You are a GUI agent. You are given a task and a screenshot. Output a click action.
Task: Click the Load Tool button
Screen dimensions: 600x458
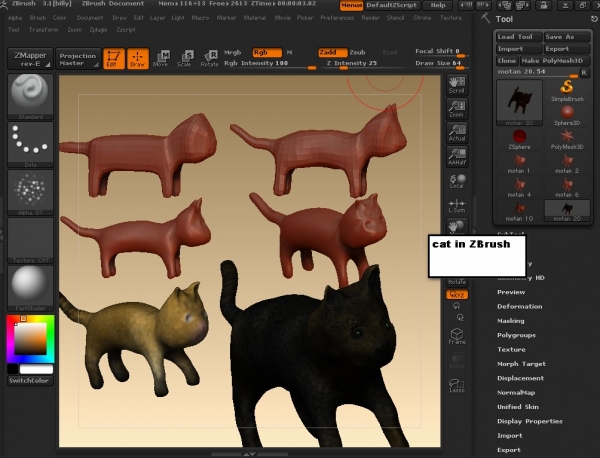[x=519, y=37]
